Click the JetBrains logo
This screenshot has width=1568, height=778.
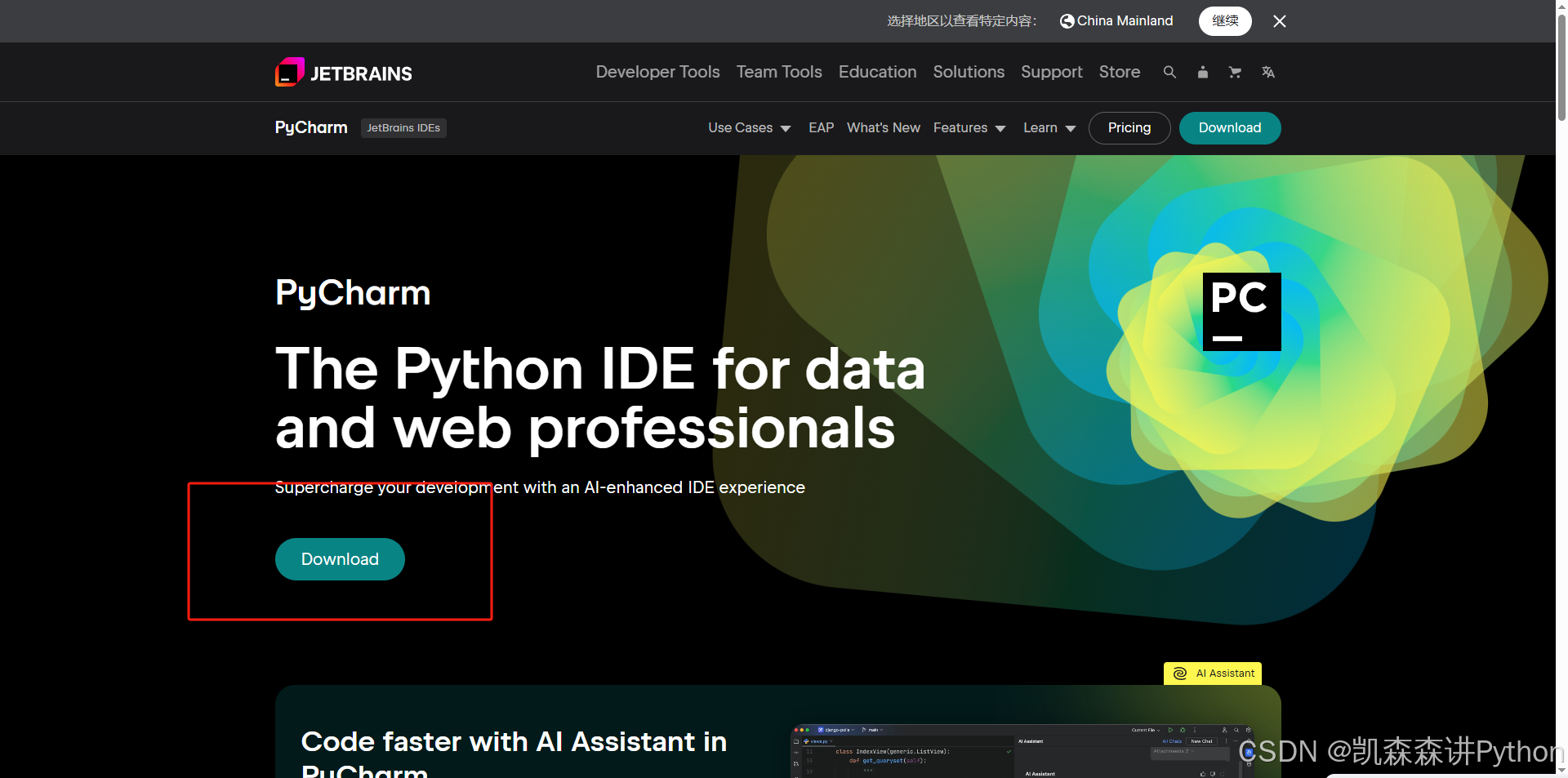click(344, 73)
